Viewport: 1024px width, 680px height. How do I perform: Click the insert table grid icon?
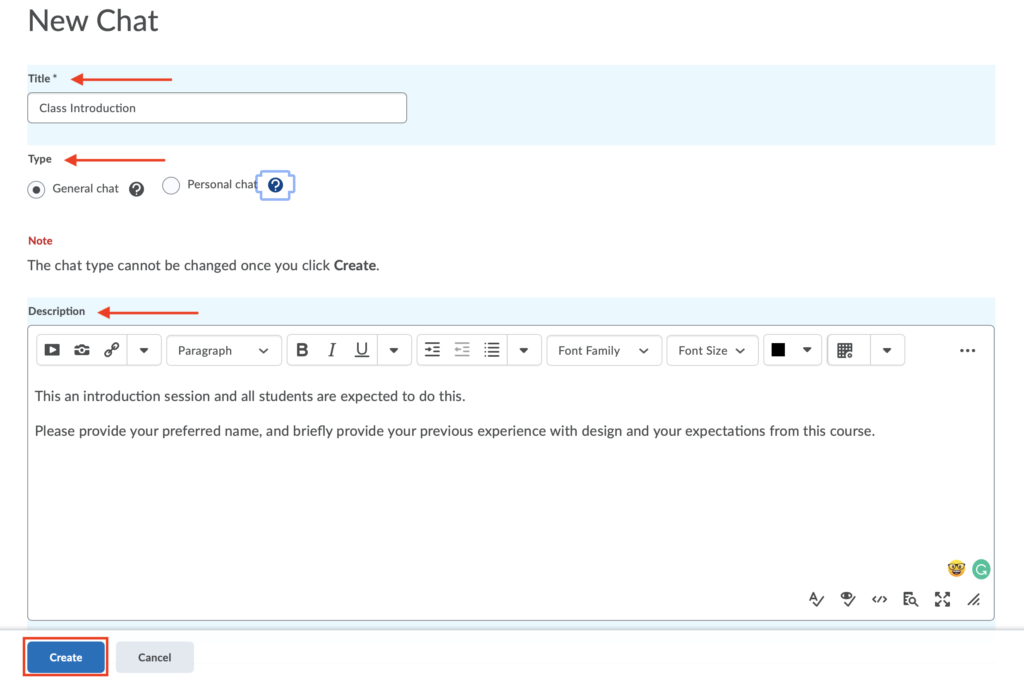coord(845,350)
